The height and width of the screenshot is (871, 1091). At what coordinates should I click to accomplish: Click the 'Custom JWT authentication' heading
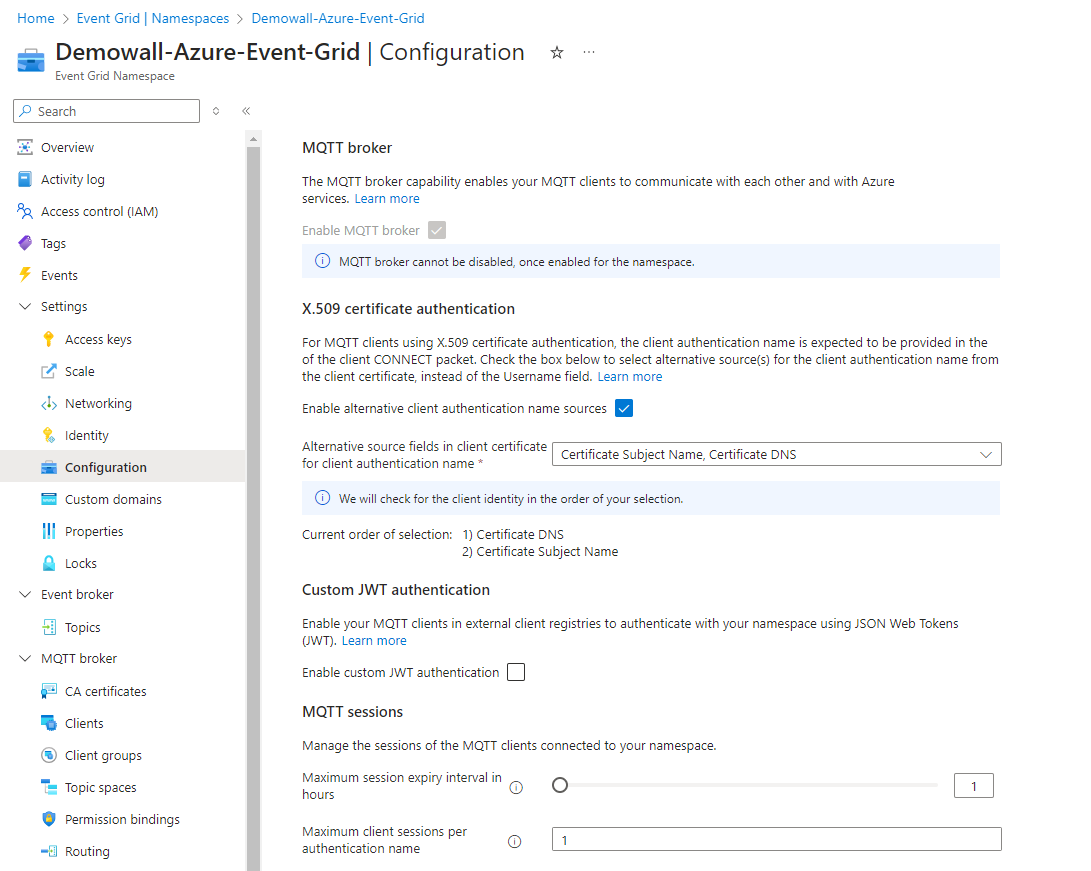396,590
